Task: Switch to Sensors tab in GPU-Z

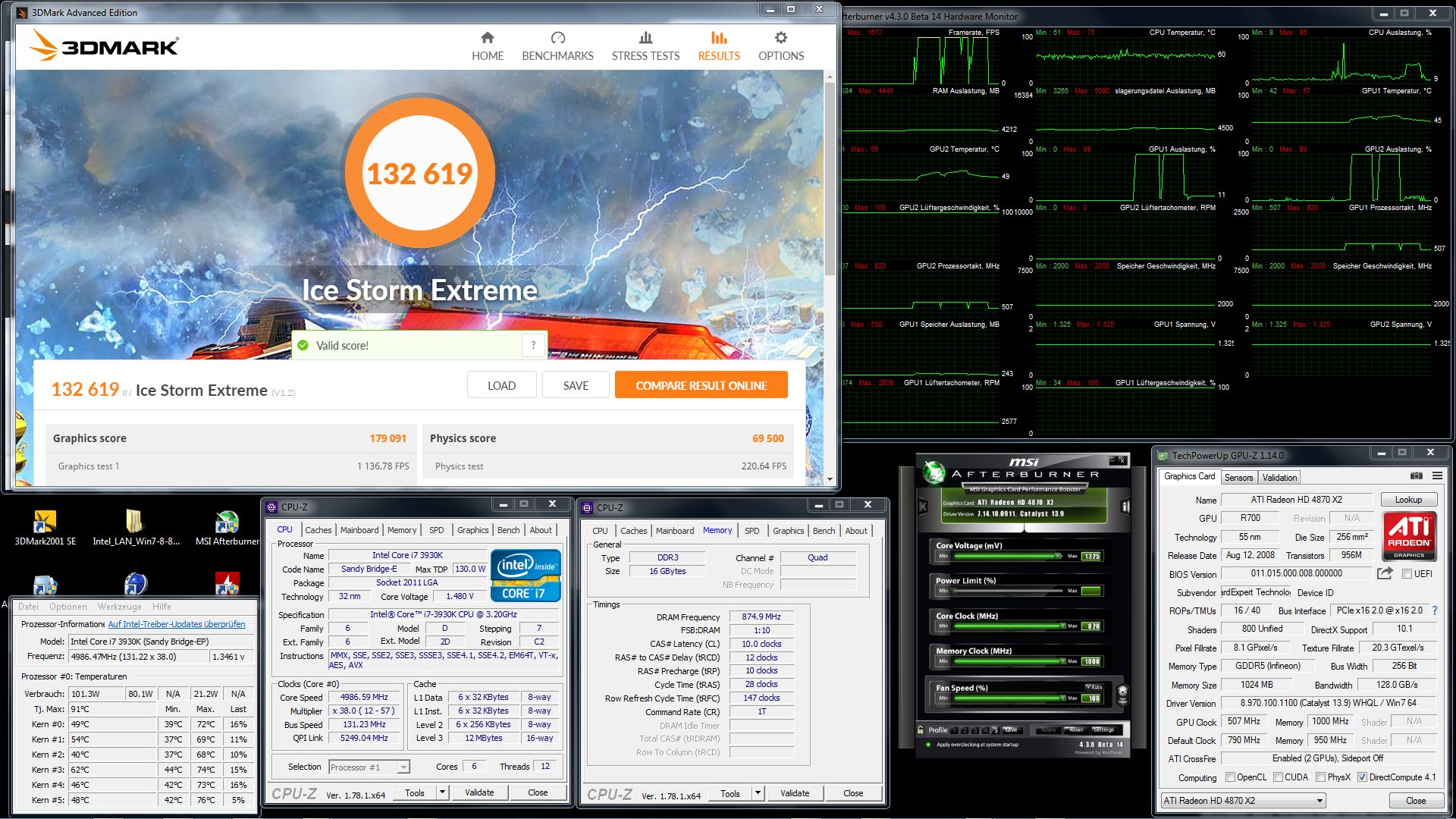Action: 1238,478
